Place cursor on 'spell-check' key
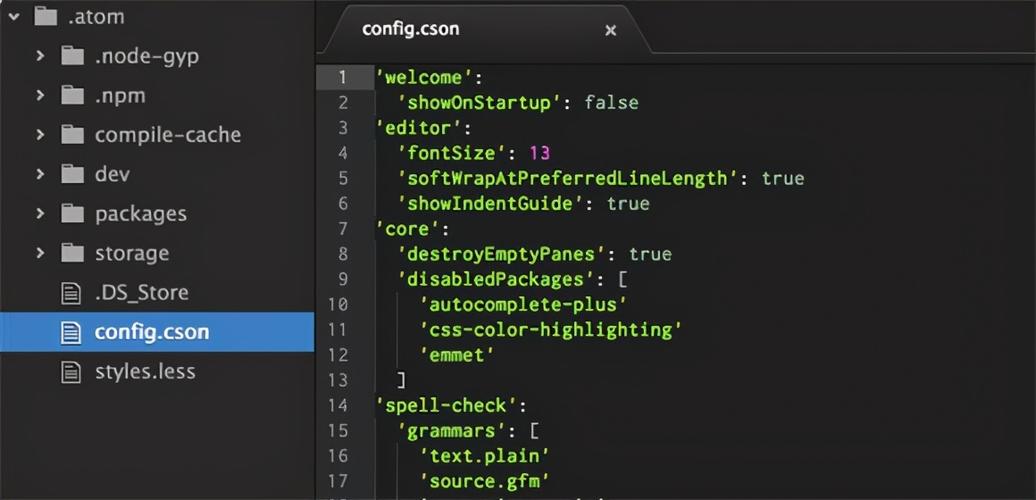 (x=446, y=406)
